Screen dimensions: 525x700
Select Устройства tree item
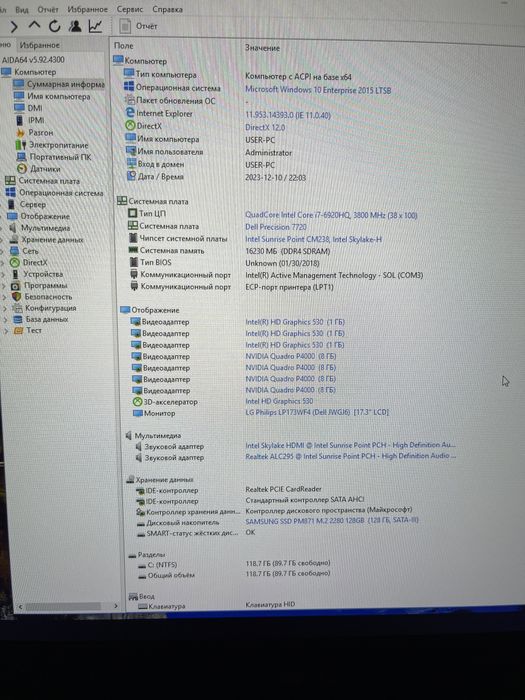pyautogui.click(x=38, y=274)
